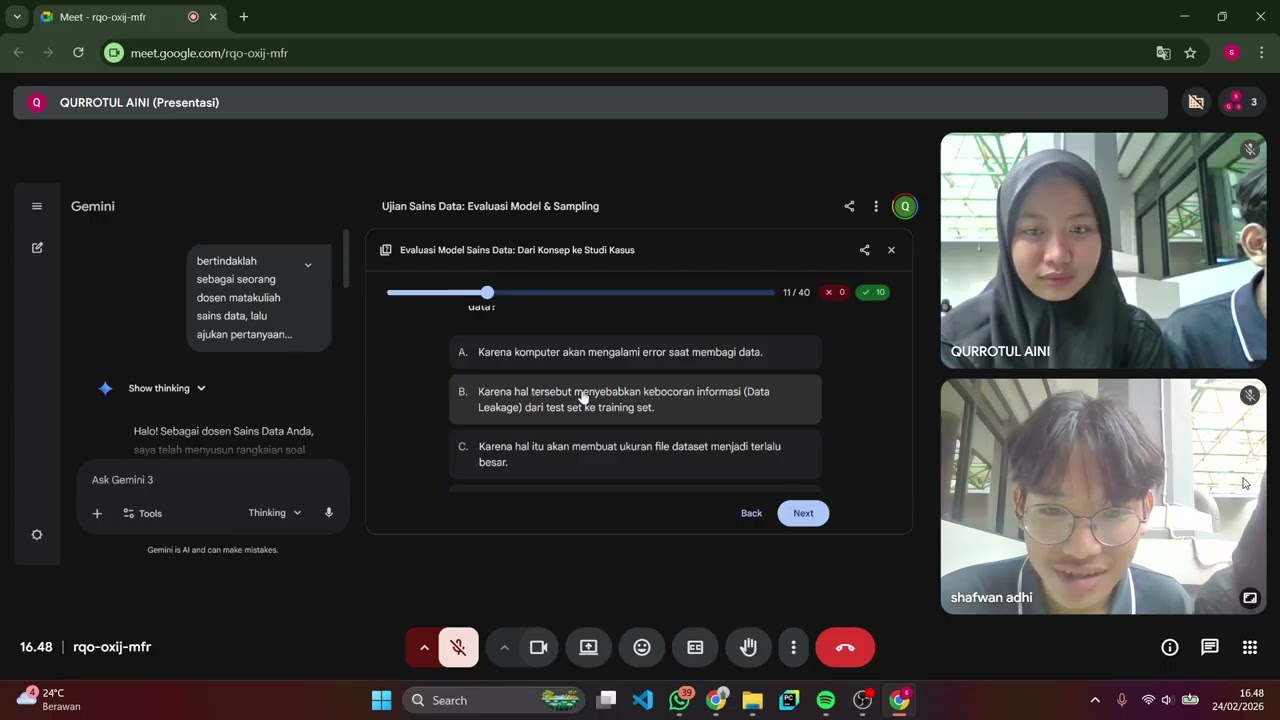Screen dimensions: 1280x720
Task: Open a new browser tab
Action: [243, 17]
